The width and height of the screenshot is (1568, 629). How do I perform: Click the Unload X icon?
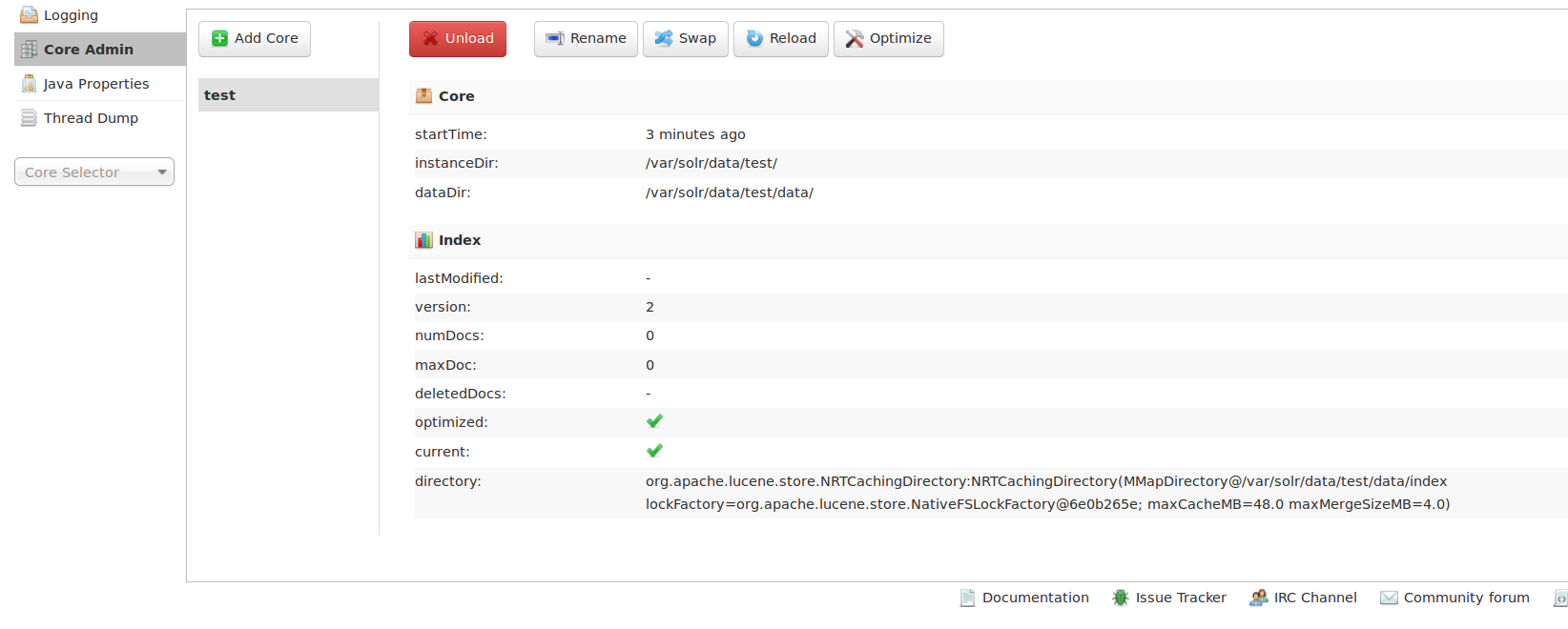[431, 38]
